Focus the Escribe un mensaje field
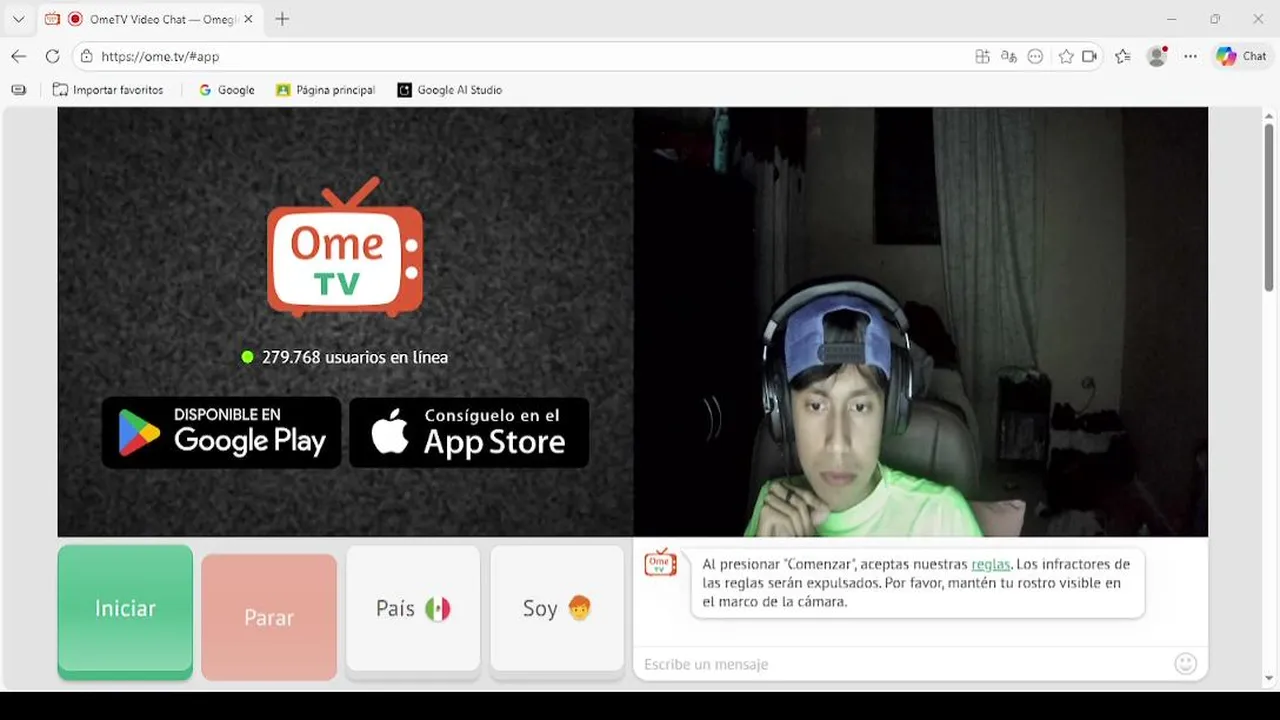Viewport: 1280px width, 720px height. tap(904, 664)
